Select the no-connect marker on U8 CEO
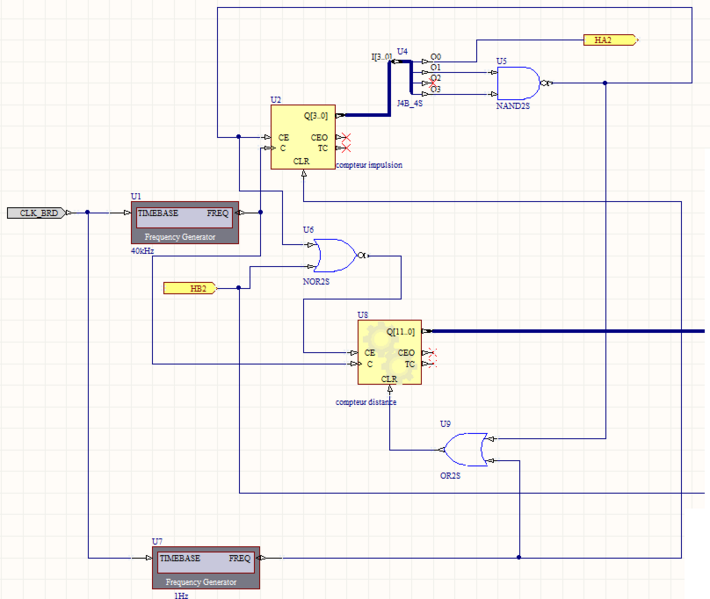Image resolution: width=710 pixels, height=599 pixels. pos(430,353)
